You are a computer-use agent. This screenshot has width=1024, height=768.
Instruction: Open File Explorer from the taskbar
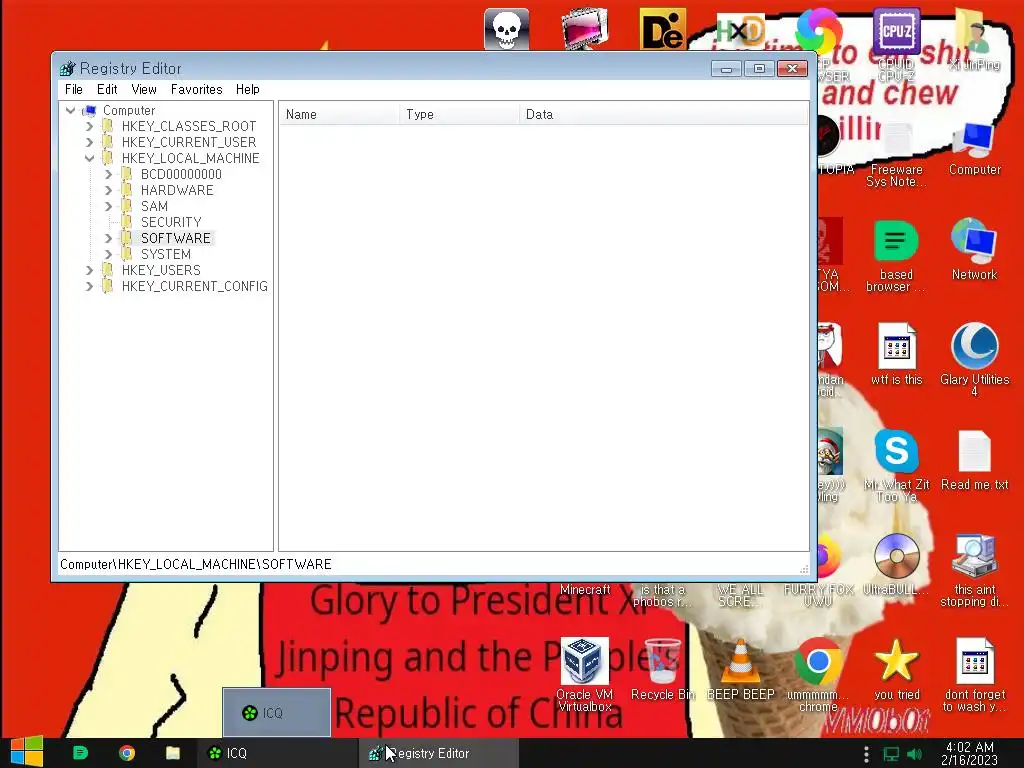click(x=172, y=753)
